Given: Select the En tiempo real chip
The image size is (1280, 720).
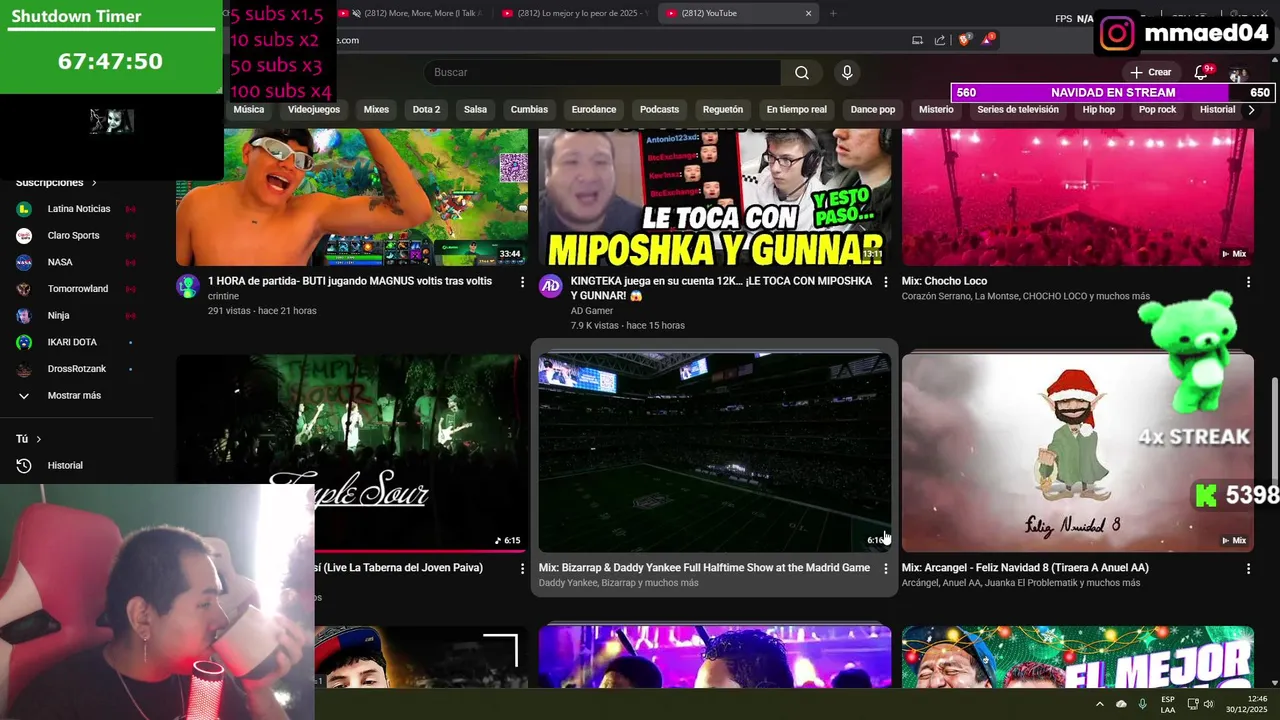Looking at the screenshot, I should click(x=797, y=110).
